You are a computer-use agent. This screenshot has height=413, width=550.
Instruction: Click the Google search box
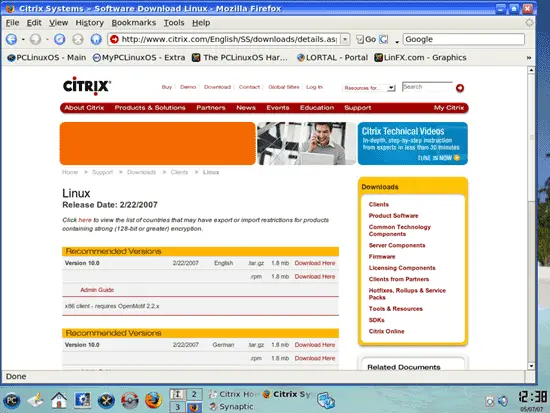coord(464,39)
